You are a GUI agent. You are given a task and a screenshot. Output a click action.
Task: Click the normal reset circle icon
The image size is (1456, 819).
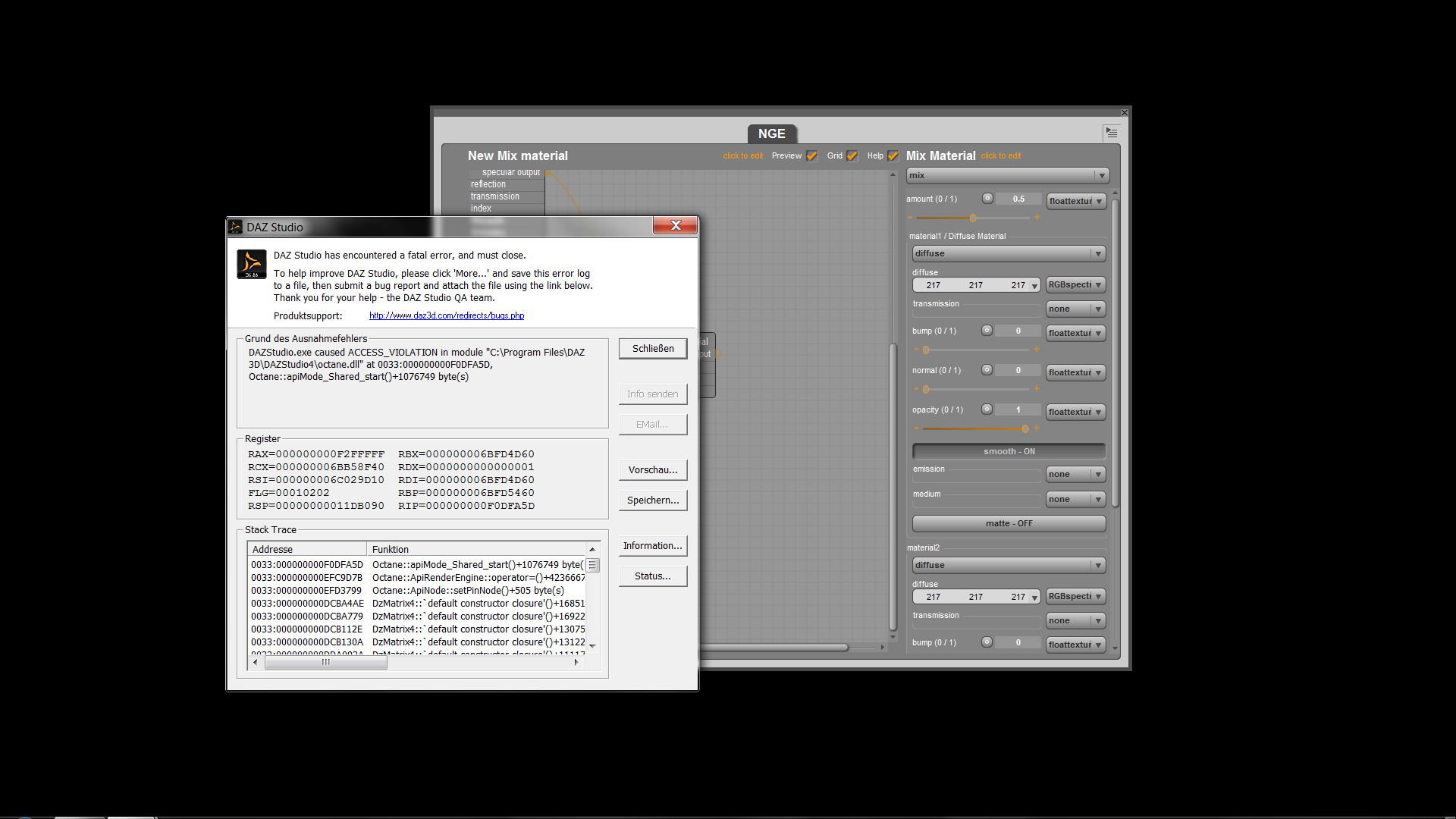coord(987,370)
